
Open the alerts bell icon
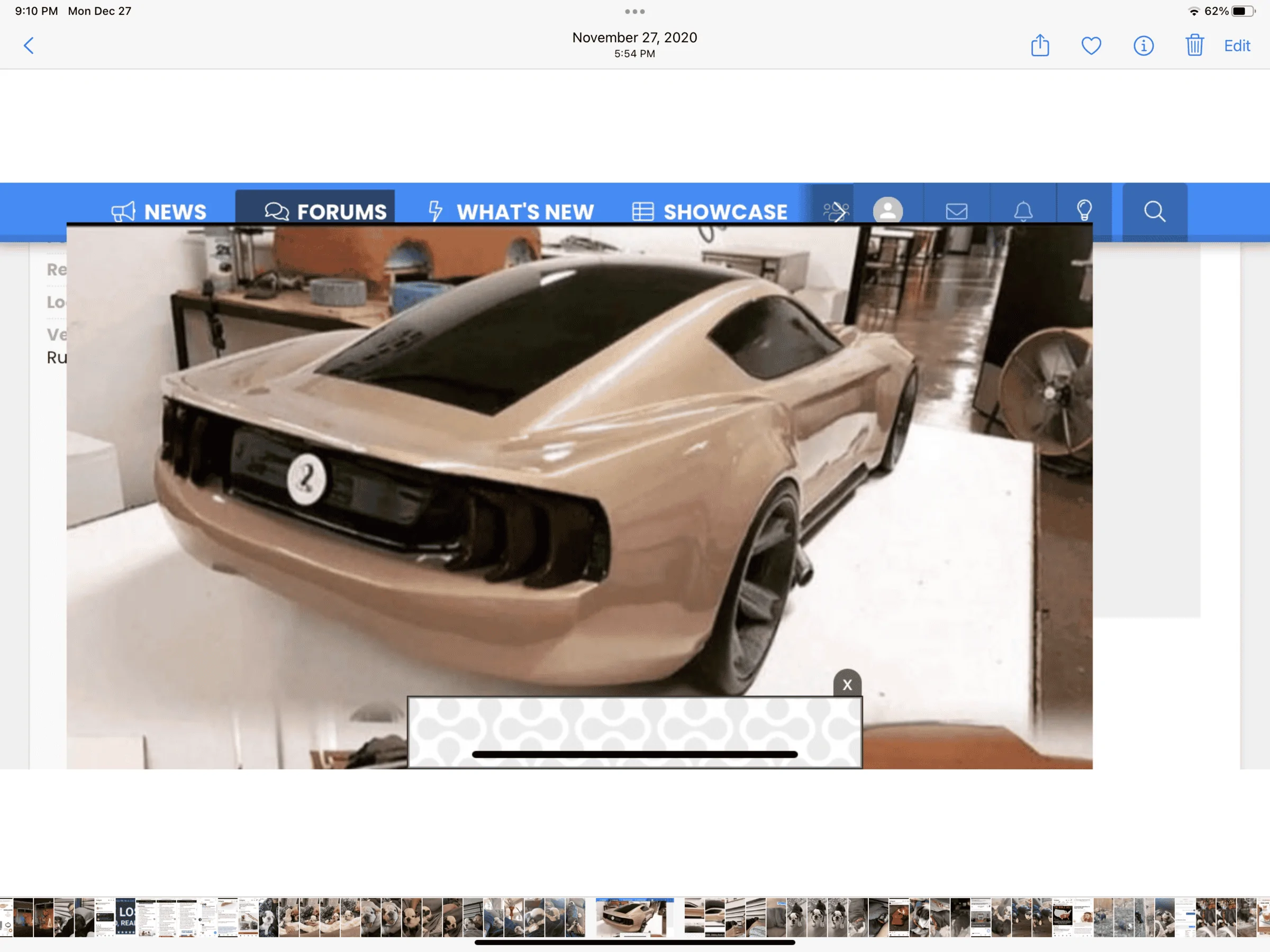click(x=1023, y=211)
